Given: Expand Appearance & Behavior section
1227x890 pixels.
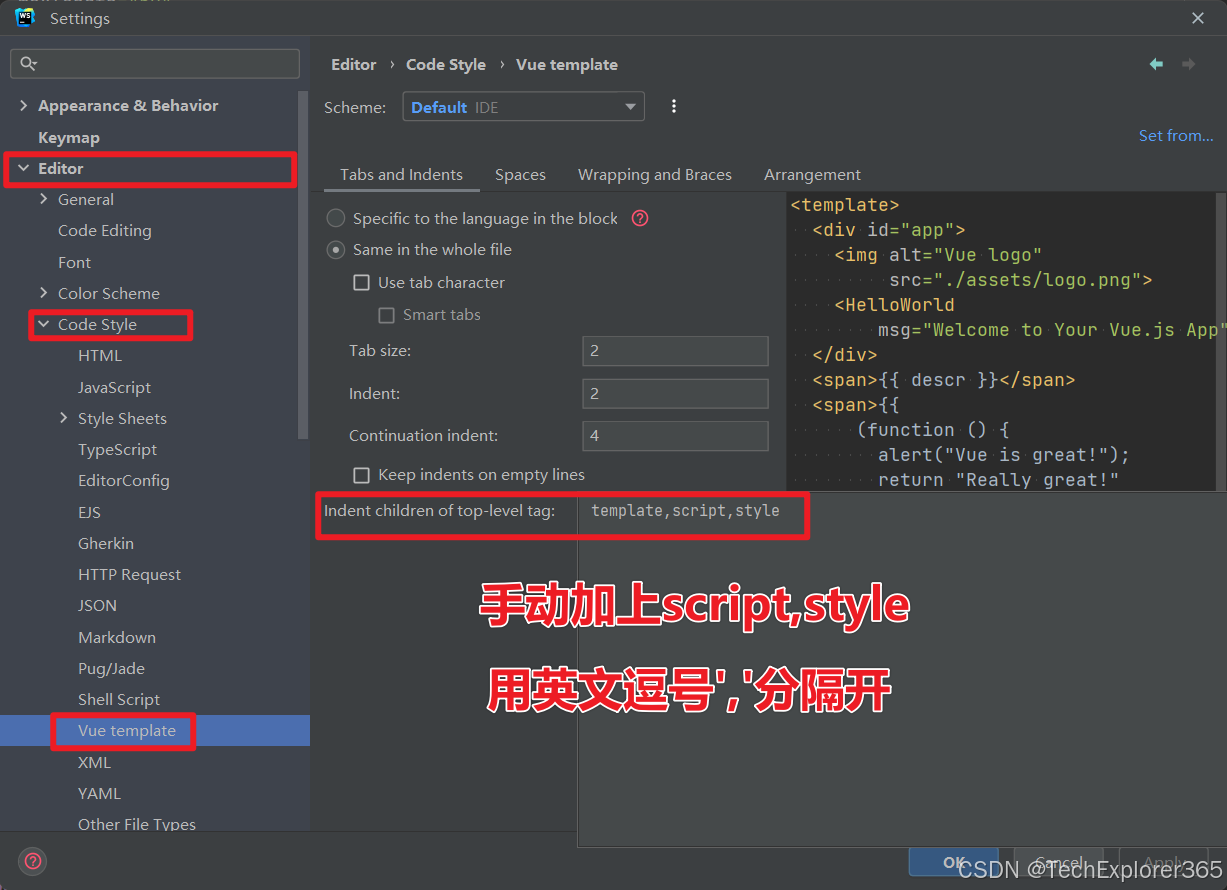Looking at the screenshot, I should [23, 105].
